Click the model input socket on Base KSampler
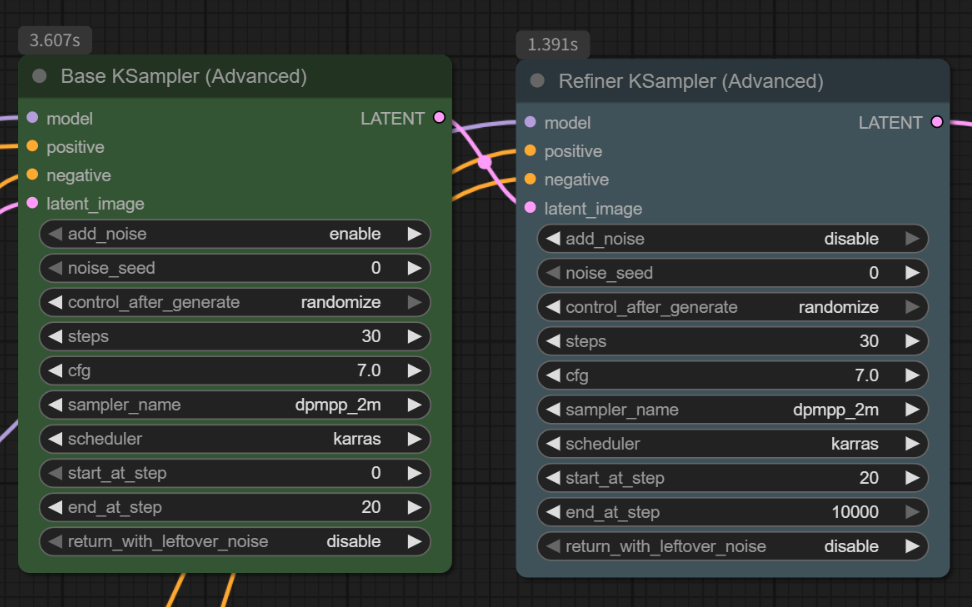 [32, 118]
